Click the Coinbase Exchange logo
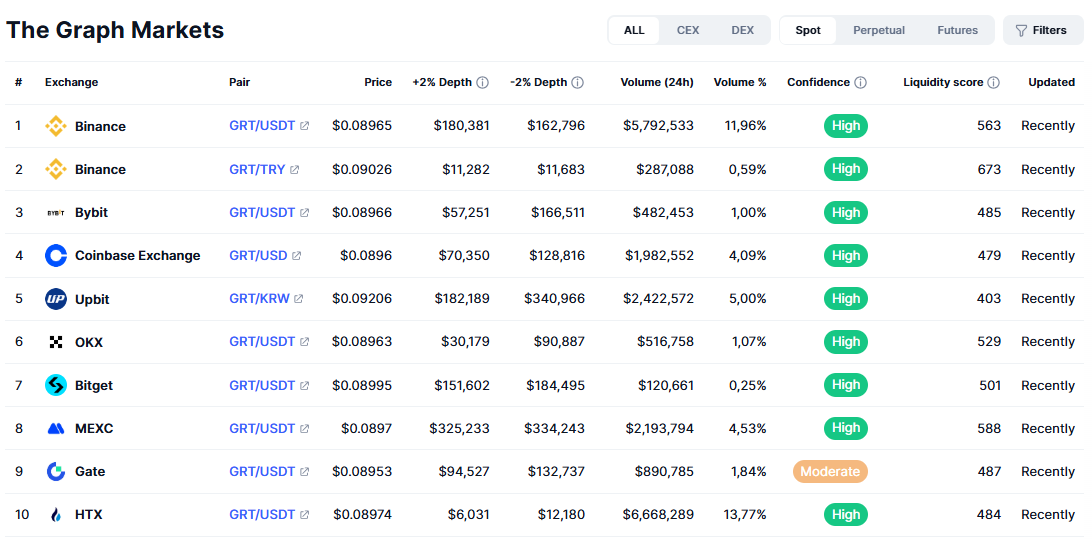 (x=56, y=256)
